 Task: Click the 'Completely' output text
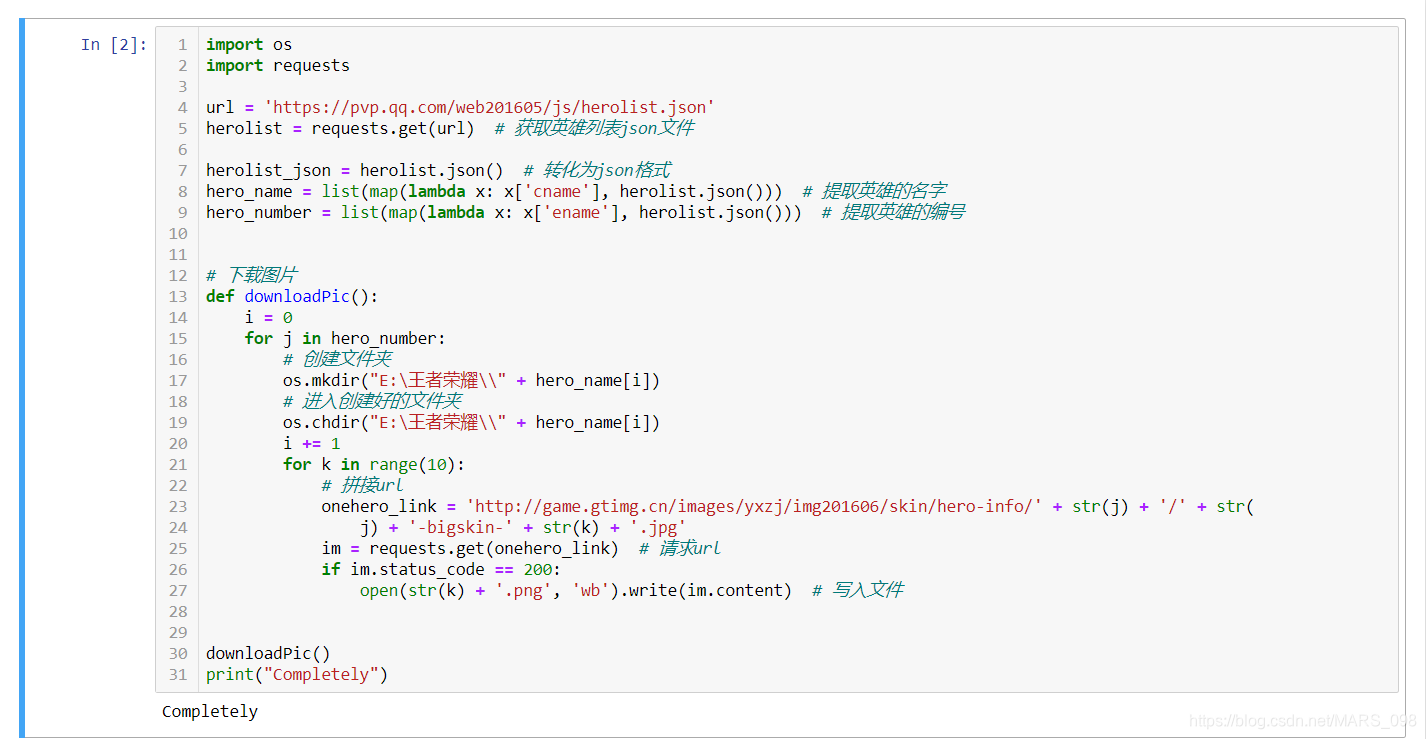[x=210, y=711]
